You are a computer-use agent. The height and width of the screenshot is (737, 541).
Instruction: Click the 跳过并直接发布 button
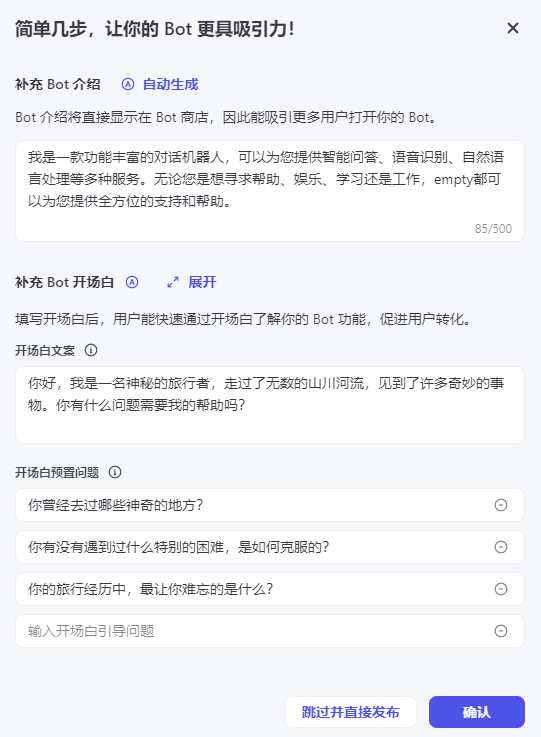tap(351, 712)
